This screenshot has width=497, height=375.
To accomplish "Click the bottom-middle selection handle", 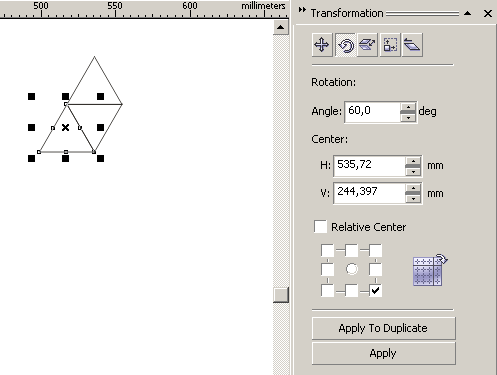I will coord(65,158).
